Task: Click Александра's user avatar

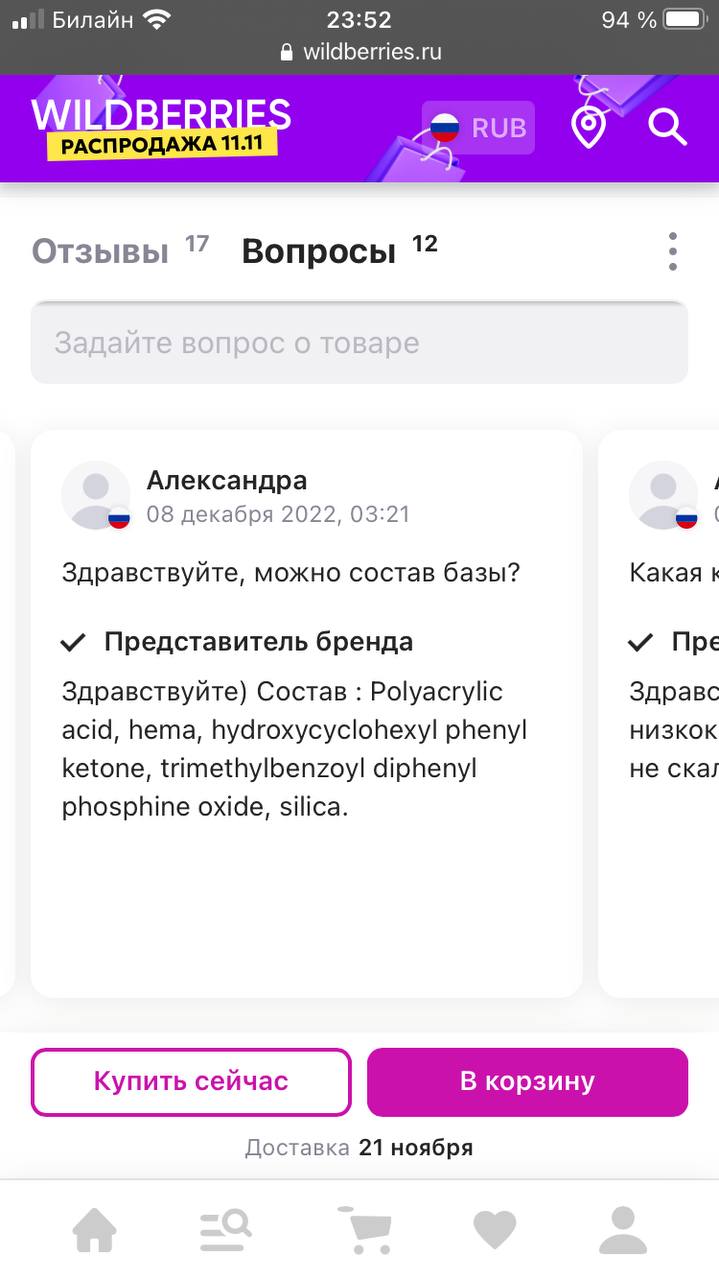Action: coord(96,495)
